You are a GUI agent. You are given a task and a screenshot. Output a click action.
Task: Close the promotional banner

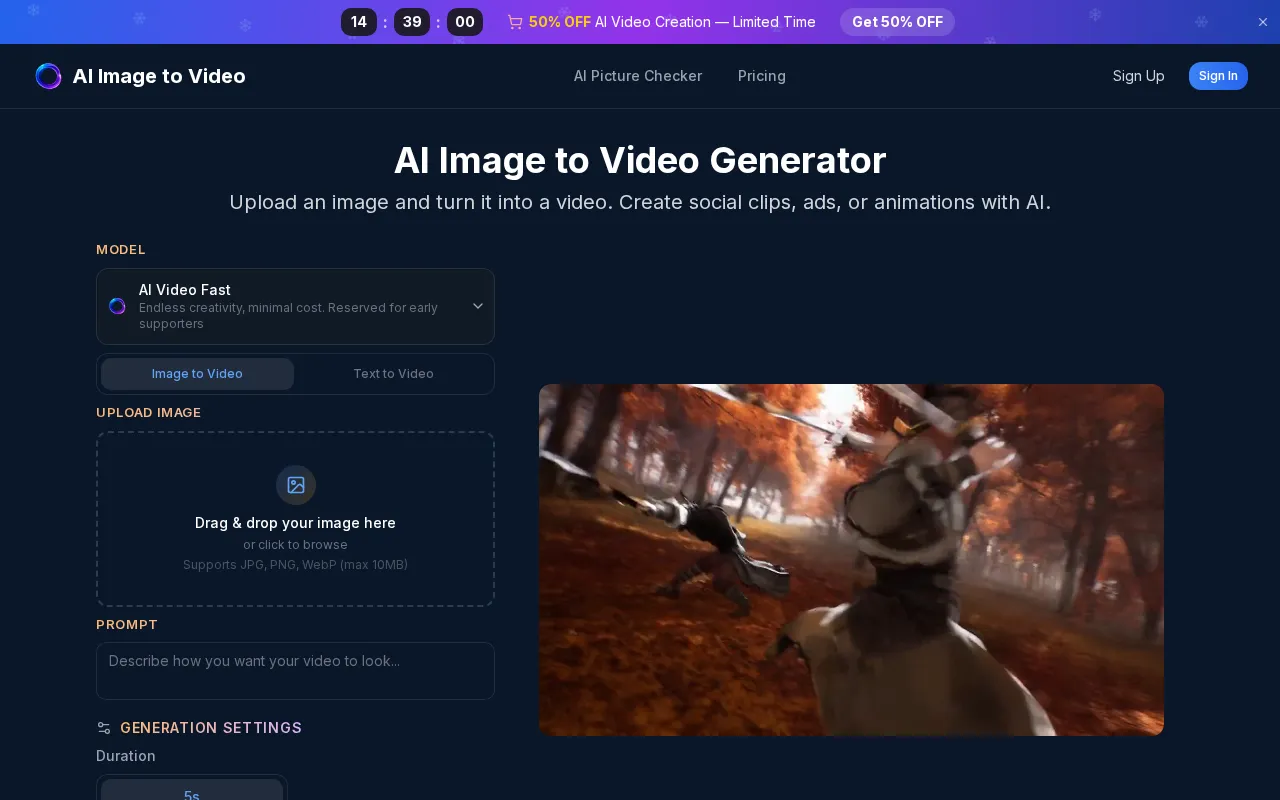point(1263,22)
